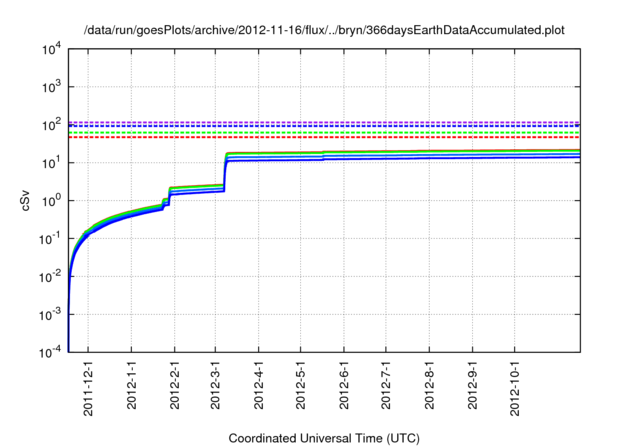
Task: Click the 2012-3-1 date label
Action: (215, 385)
